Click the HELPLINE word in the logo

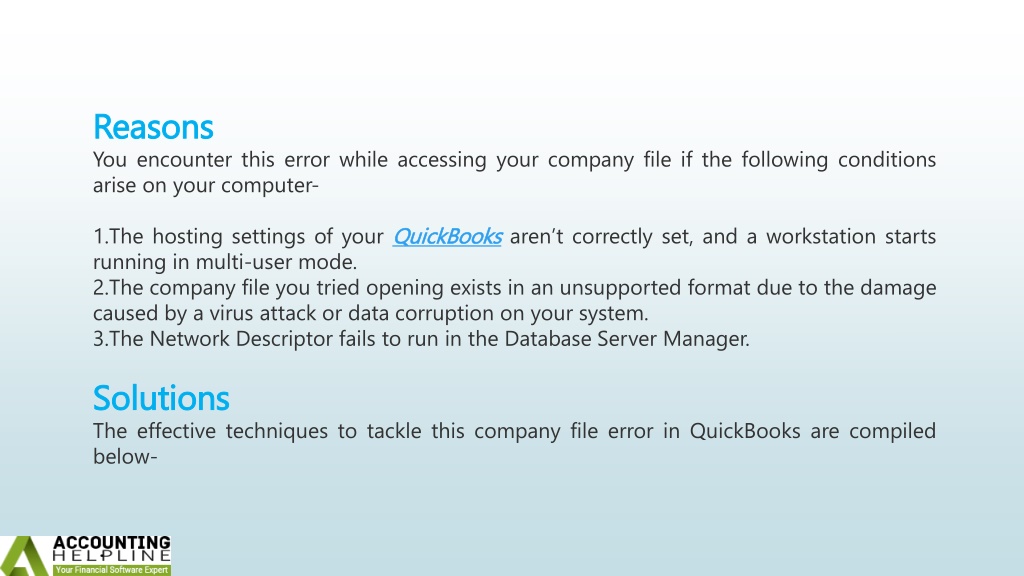[x=112, y=556]
